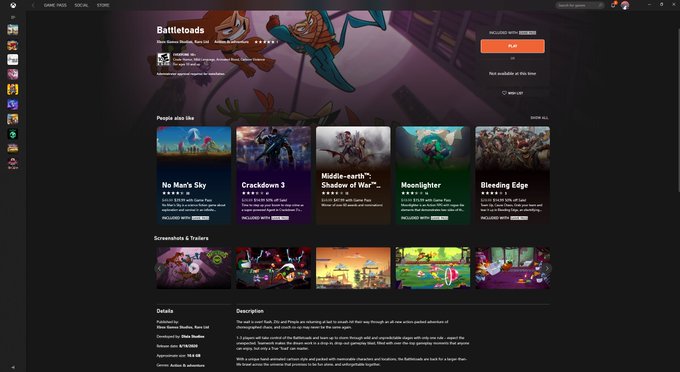Screen dimensions: 680x372
Task: Collapse sidebar with bottom-left arrow
Action: coord(13,367)
